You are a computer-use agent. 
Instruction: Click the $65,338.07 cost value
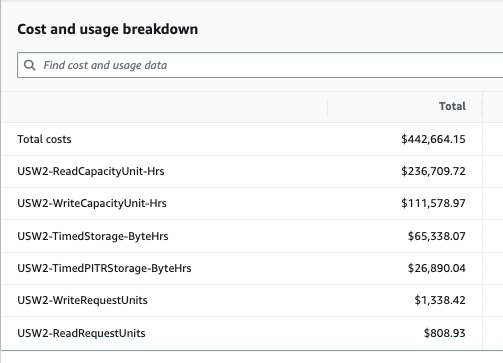pyautogui.click(x=437, y=236)
